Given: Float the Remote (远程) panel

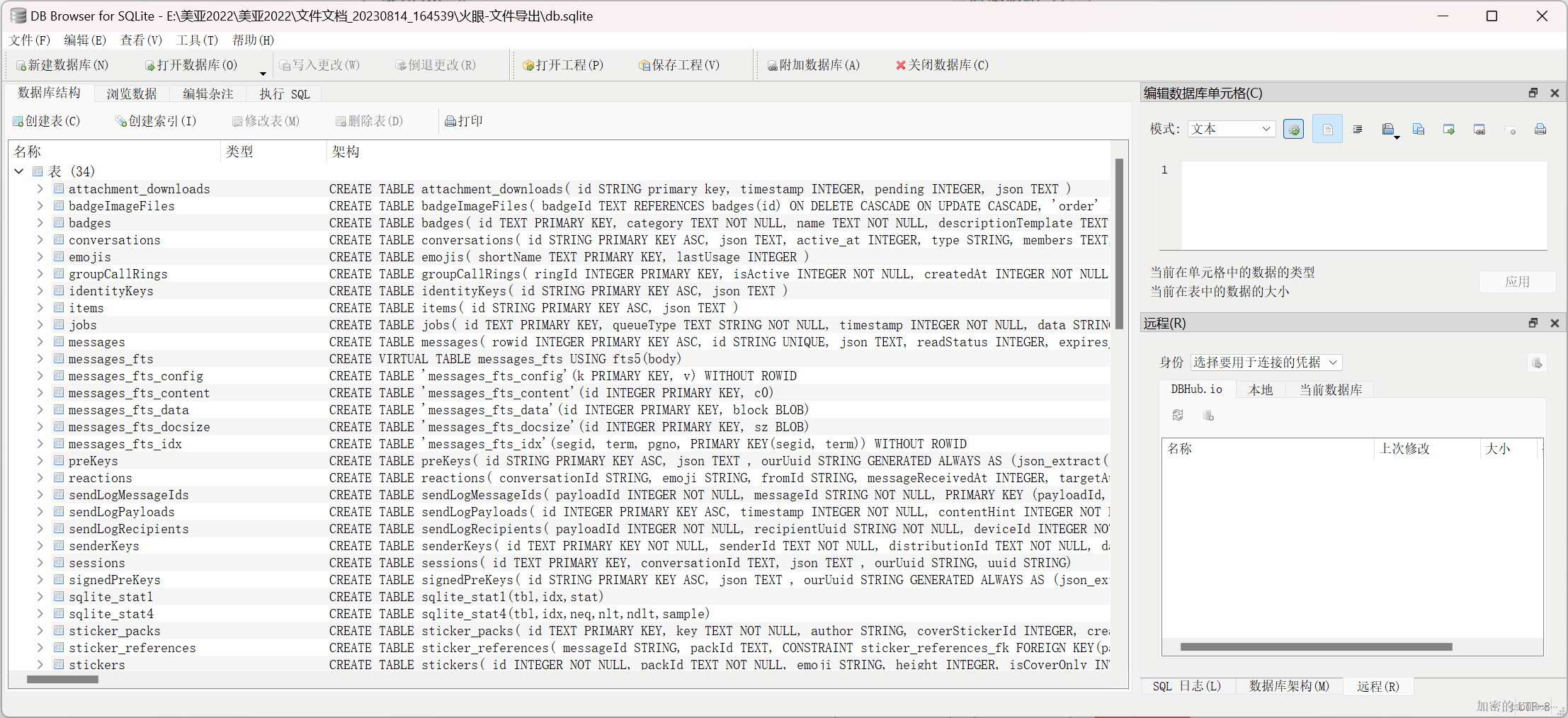Looking at the screenshot, I should click(x=1533, y=323).
